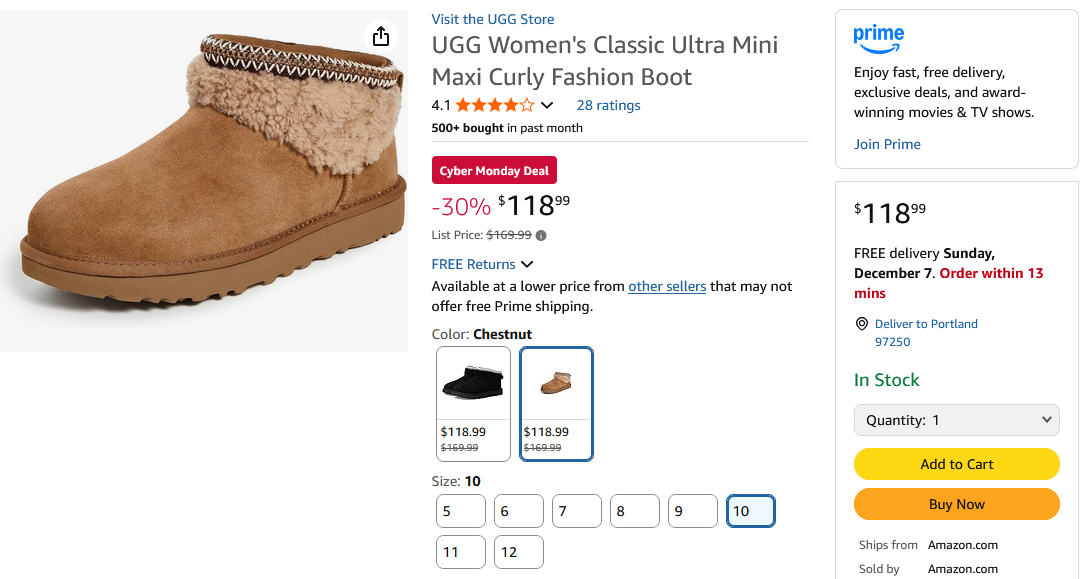The image size is (1092, 579).
Task: Expand the star rating breakdown chevron
Action: click(547, 106)
